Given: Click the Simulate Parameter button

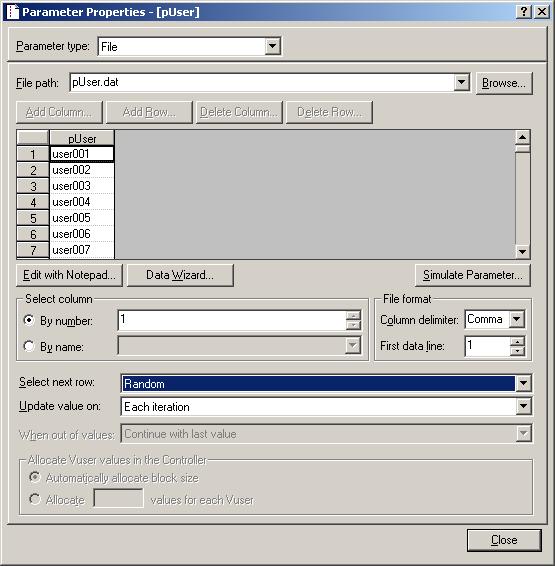Looking at the screenshot, I should click(473, 275).
